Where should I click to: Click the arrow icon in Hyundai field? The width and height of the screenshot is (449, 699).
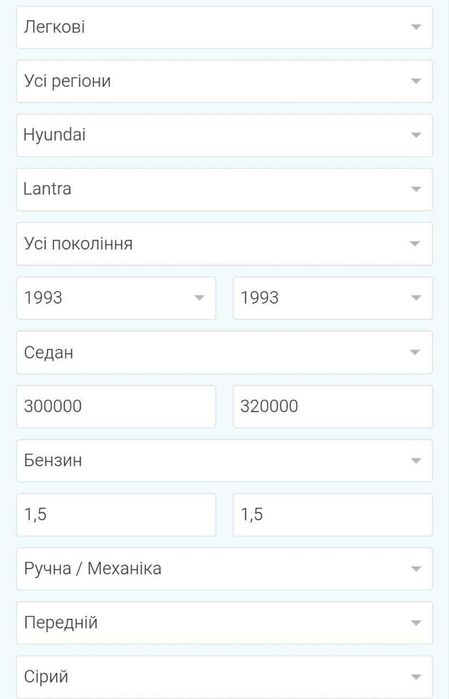click(x=416, y=135)
